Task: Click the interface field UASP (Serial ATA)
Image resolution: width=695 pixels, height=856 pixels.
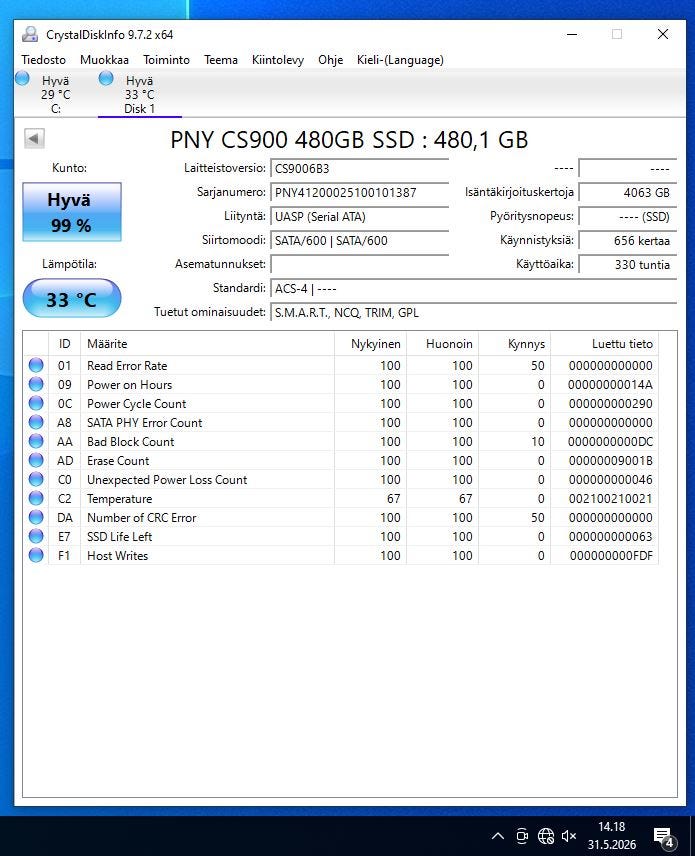Action: (359, 217)
